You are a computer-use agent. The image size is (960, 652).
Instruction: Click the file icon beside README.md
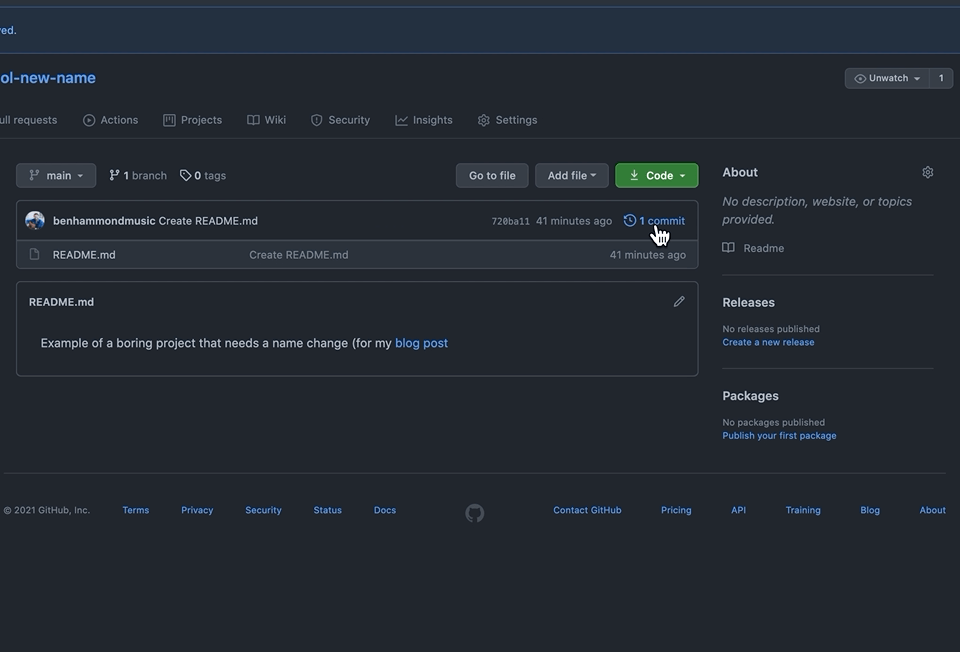pos(34,254)
